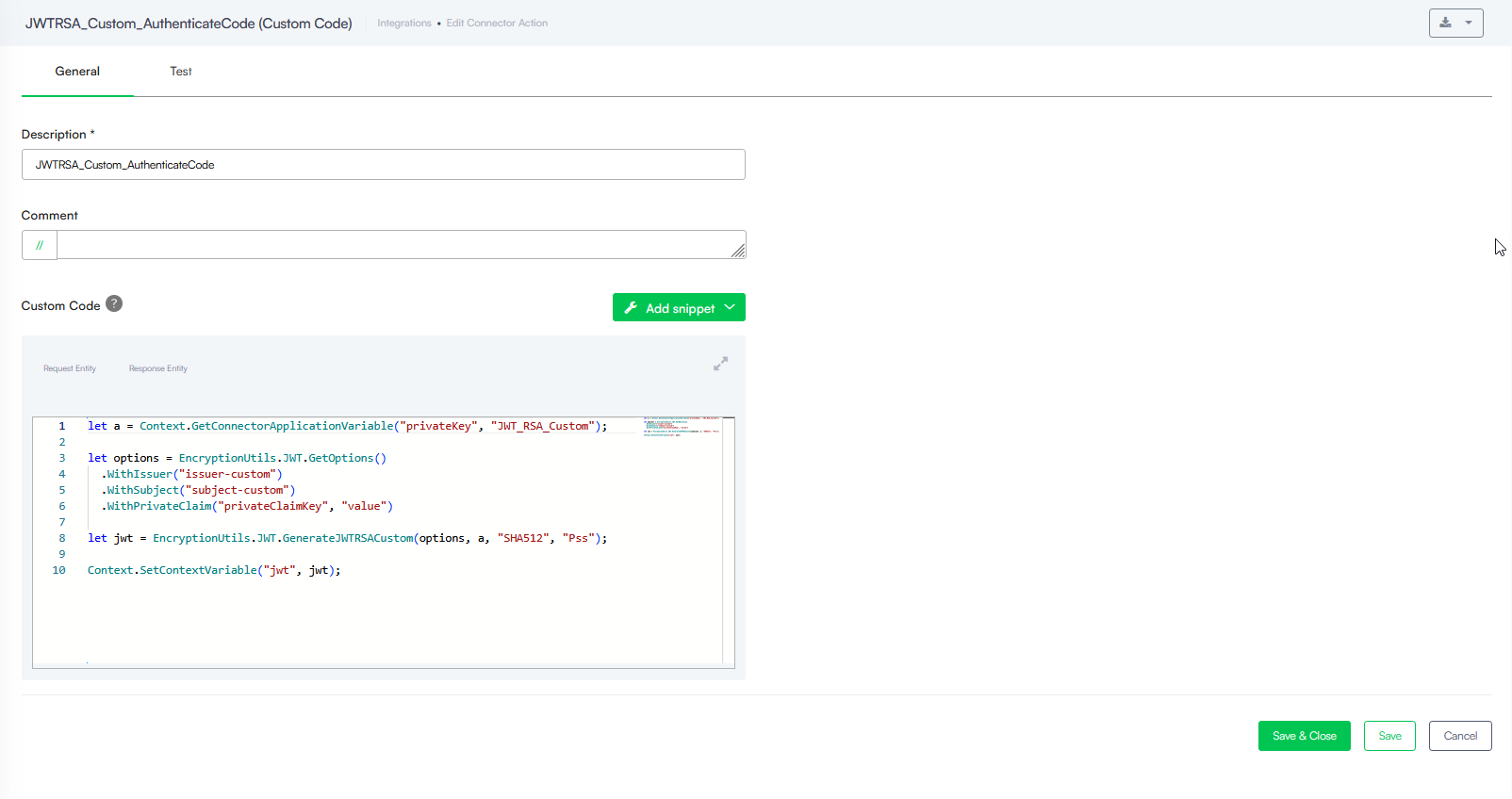Grab the comment box resize handle
Viewport: 1512px width, 799px height.
(x=738, y=251)
